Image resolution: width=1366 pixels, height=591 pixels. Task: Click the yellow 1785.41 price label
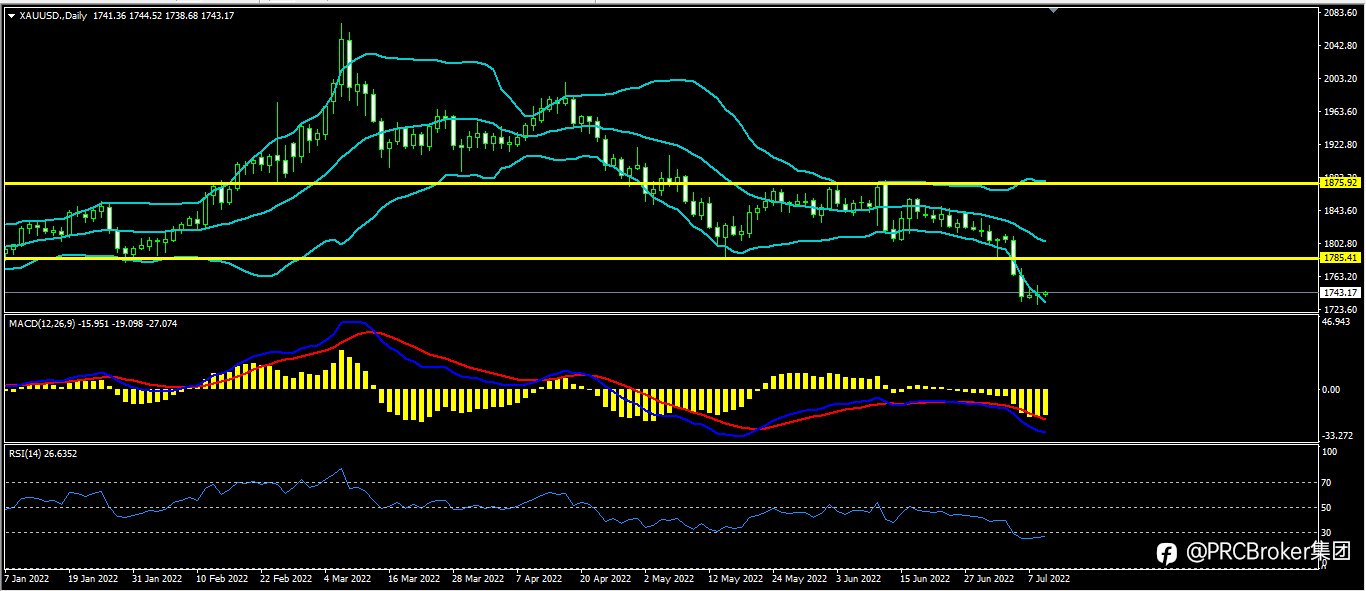click(1339, 258)
